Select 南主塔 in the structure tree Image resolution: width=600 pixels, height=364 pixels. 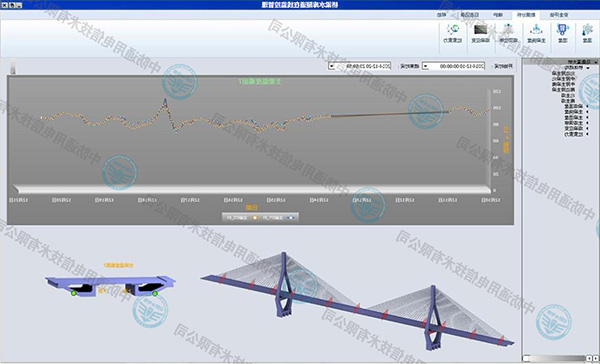coord(570,101)
